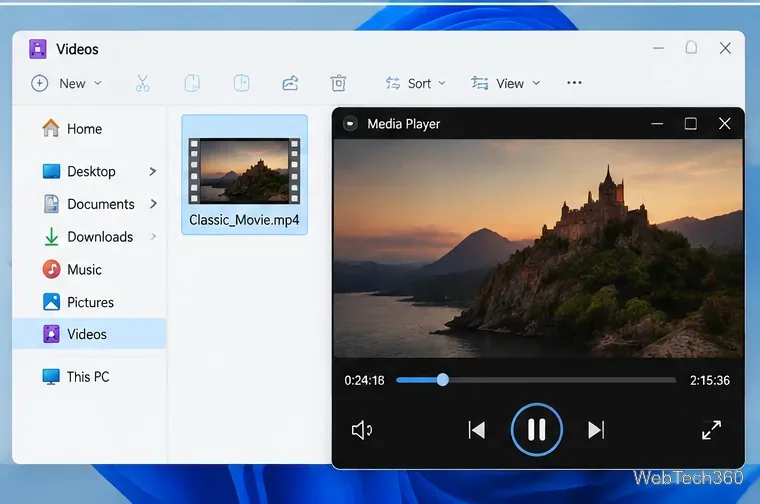Maximize the Videos explorer window

point(691,47)
